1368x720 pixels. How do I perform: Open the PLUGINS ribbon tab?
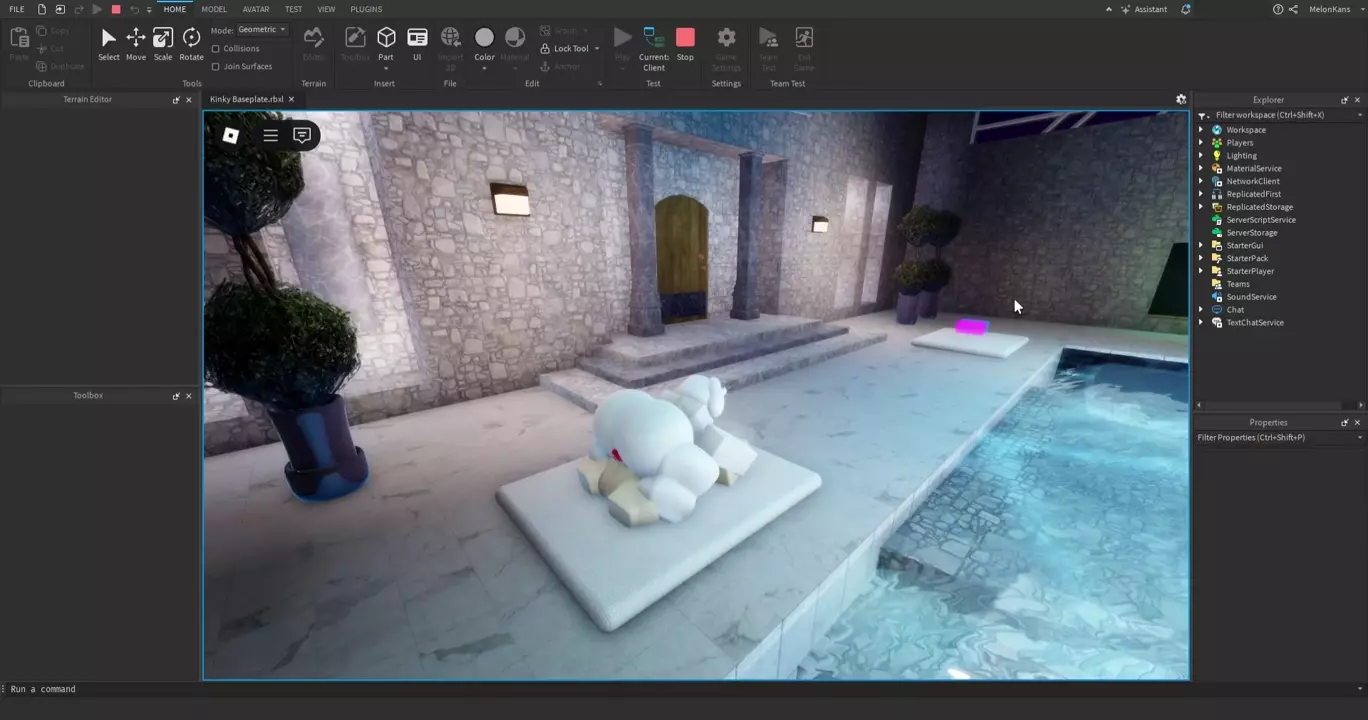(x=366, y=9)
